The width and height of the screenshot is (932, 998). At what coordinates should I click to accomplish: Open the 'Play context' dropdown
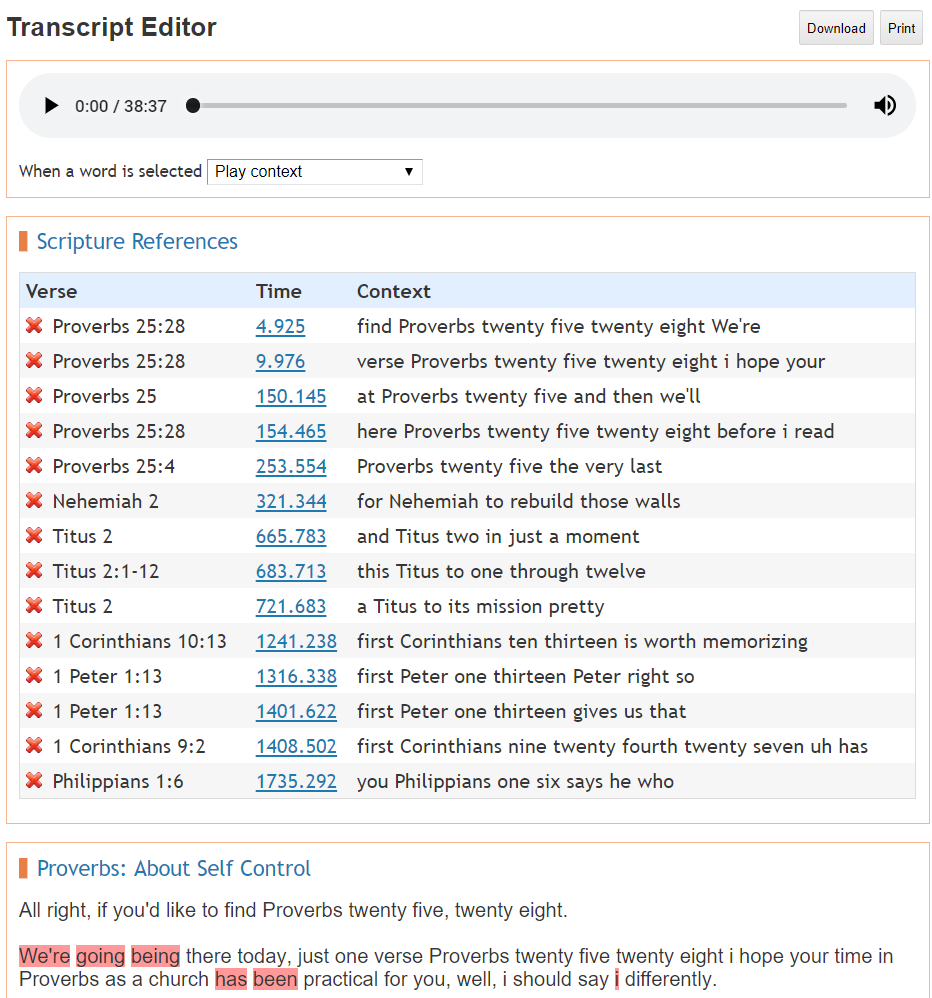[314, 172]
